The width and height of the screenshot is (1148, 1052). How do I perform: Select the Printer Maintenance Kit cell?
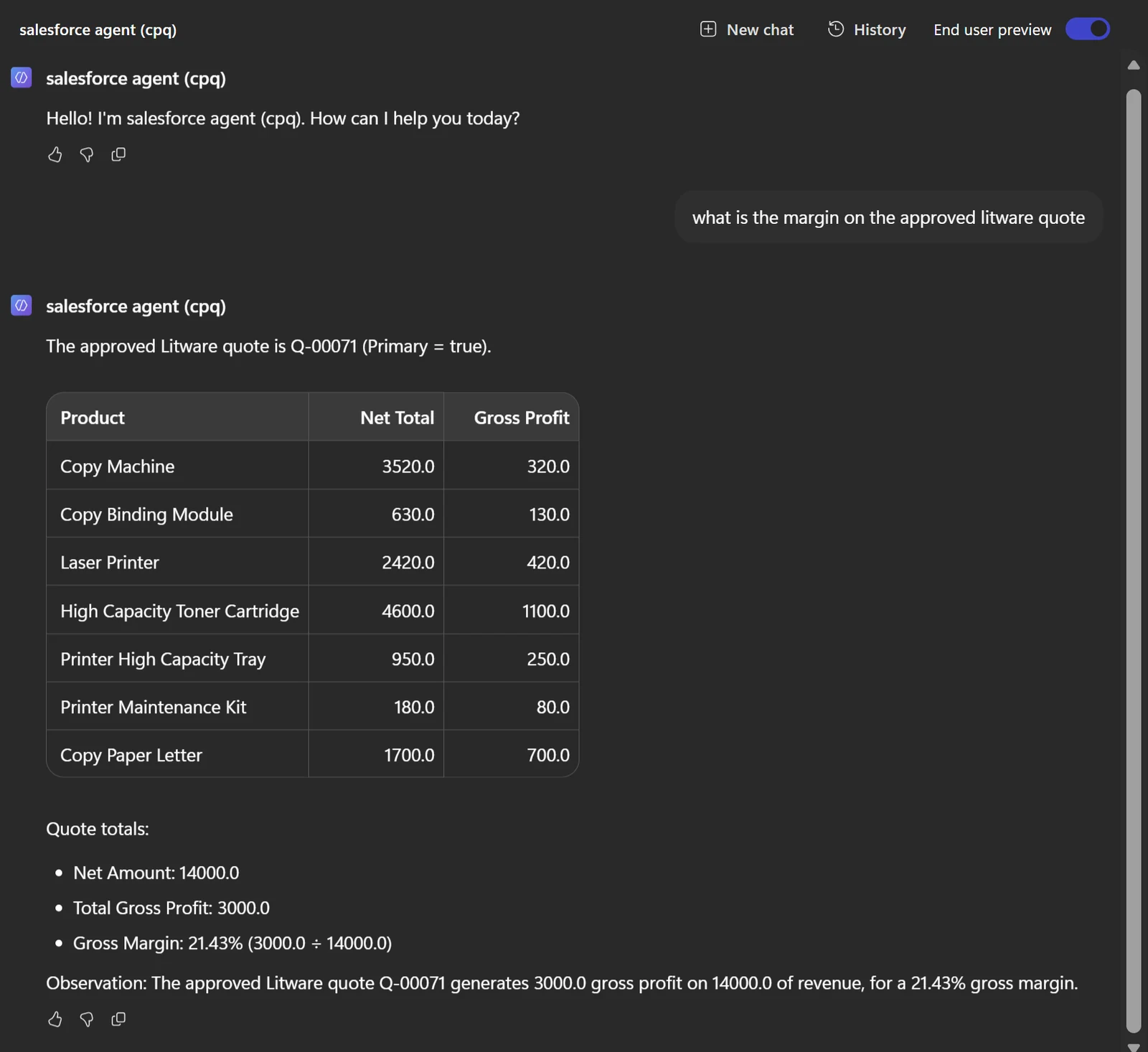pos(178,707)
